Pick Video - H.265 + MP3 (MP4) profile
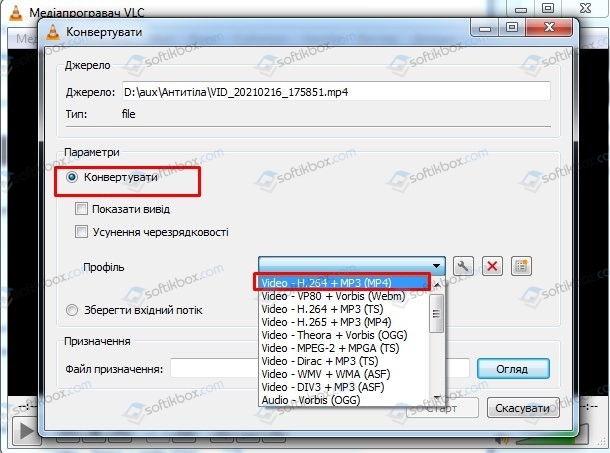 tap(344, 322)
